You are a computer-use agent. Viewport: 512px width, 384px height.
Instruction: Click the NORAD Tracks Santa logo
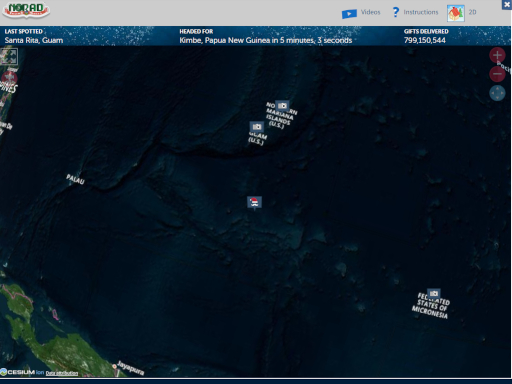tap(26, 11)
